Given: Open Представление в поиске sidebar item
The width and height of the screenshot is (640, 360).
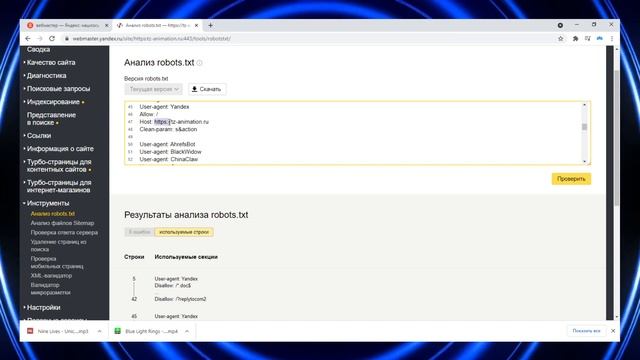Looking at the screenshot, I should [x=51, y=118].
